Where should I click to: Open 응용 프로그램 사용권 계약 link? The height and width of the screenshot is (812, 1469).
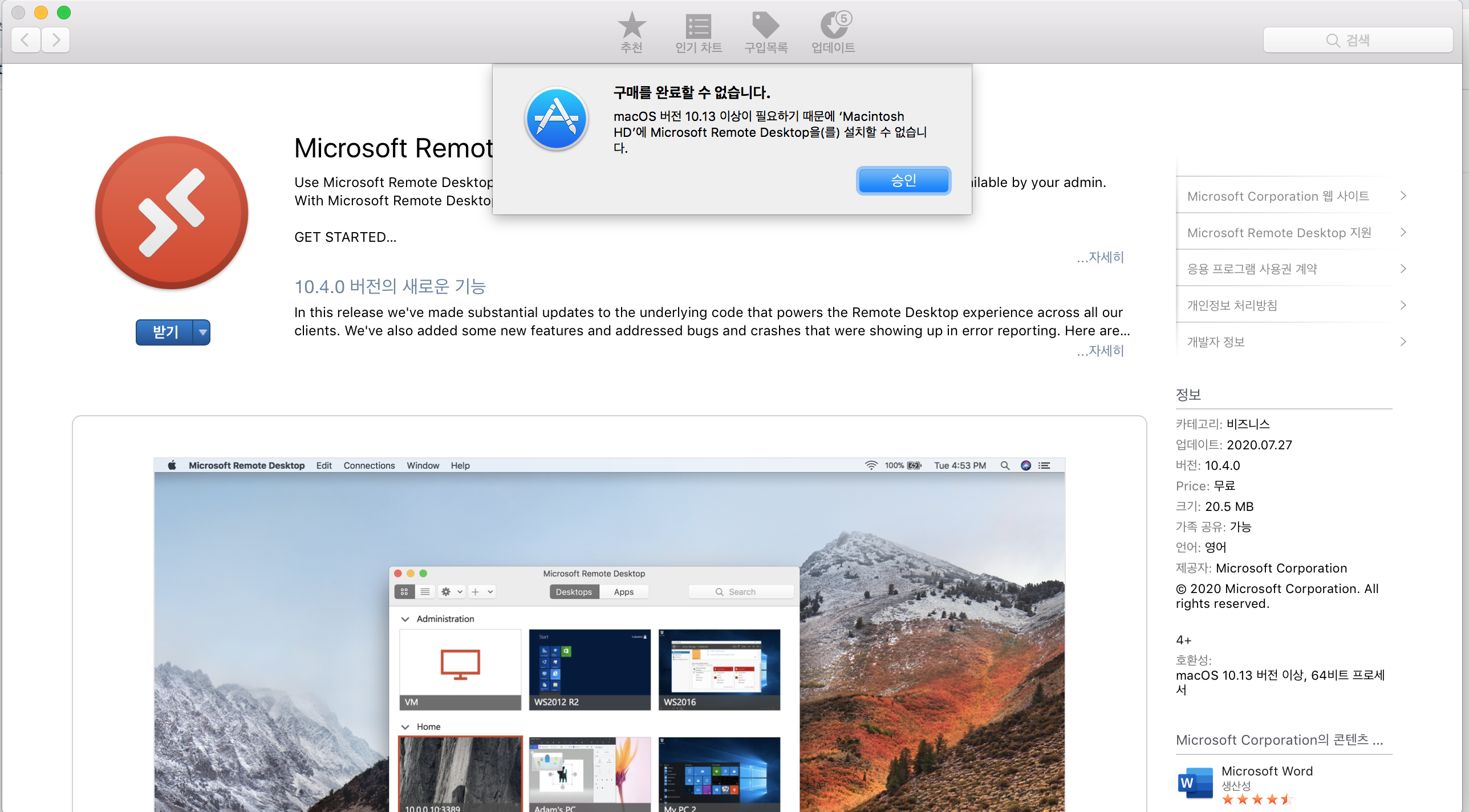(1252, 269)
